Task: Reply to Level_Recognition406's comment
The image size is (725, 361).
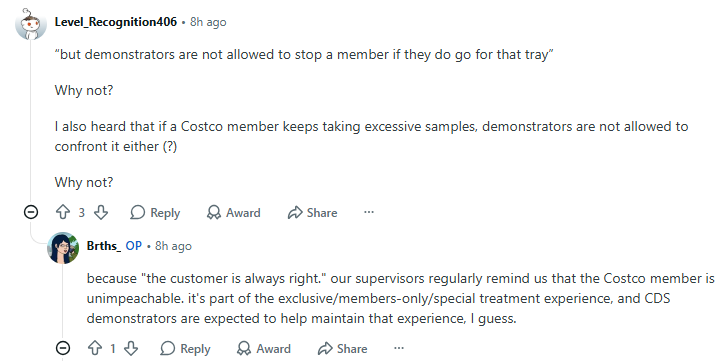Action: (x=155, y=213)
